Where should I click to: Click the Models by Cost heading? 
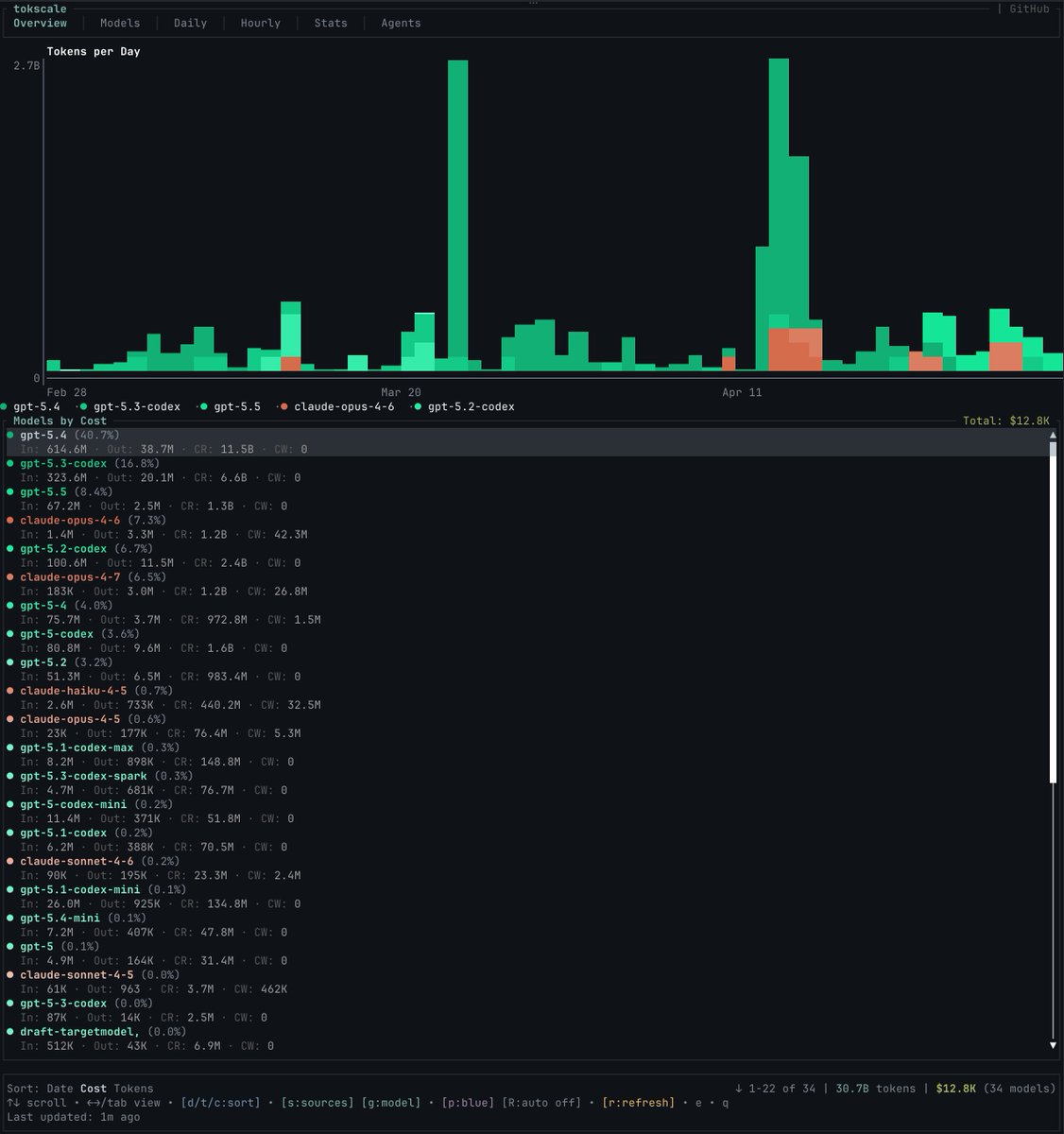tap(60, 421)
